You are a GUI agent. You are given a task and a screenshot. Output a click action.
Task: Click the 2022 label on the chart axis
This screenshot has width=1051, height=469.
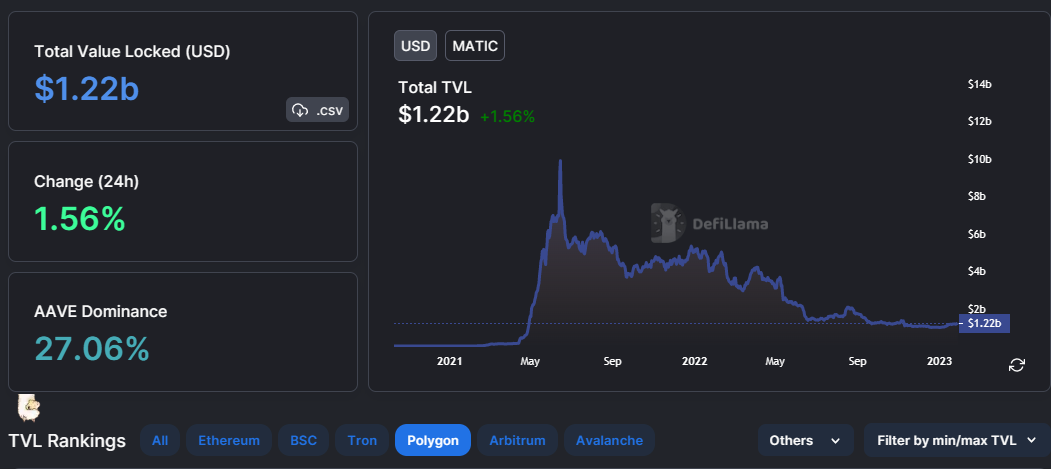[x=694, y=361]
